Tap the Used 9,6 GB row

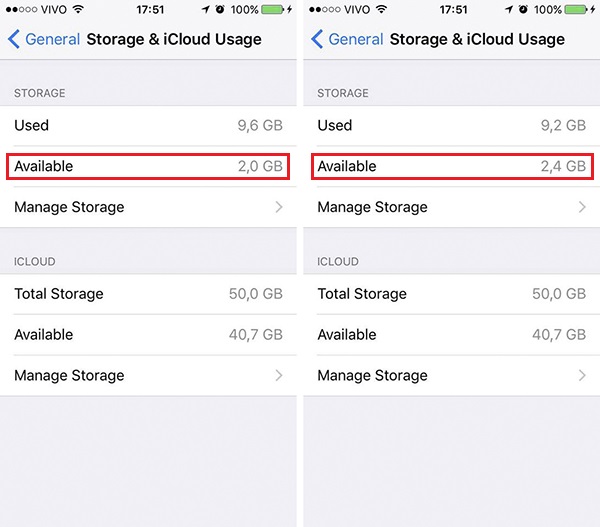148,126
